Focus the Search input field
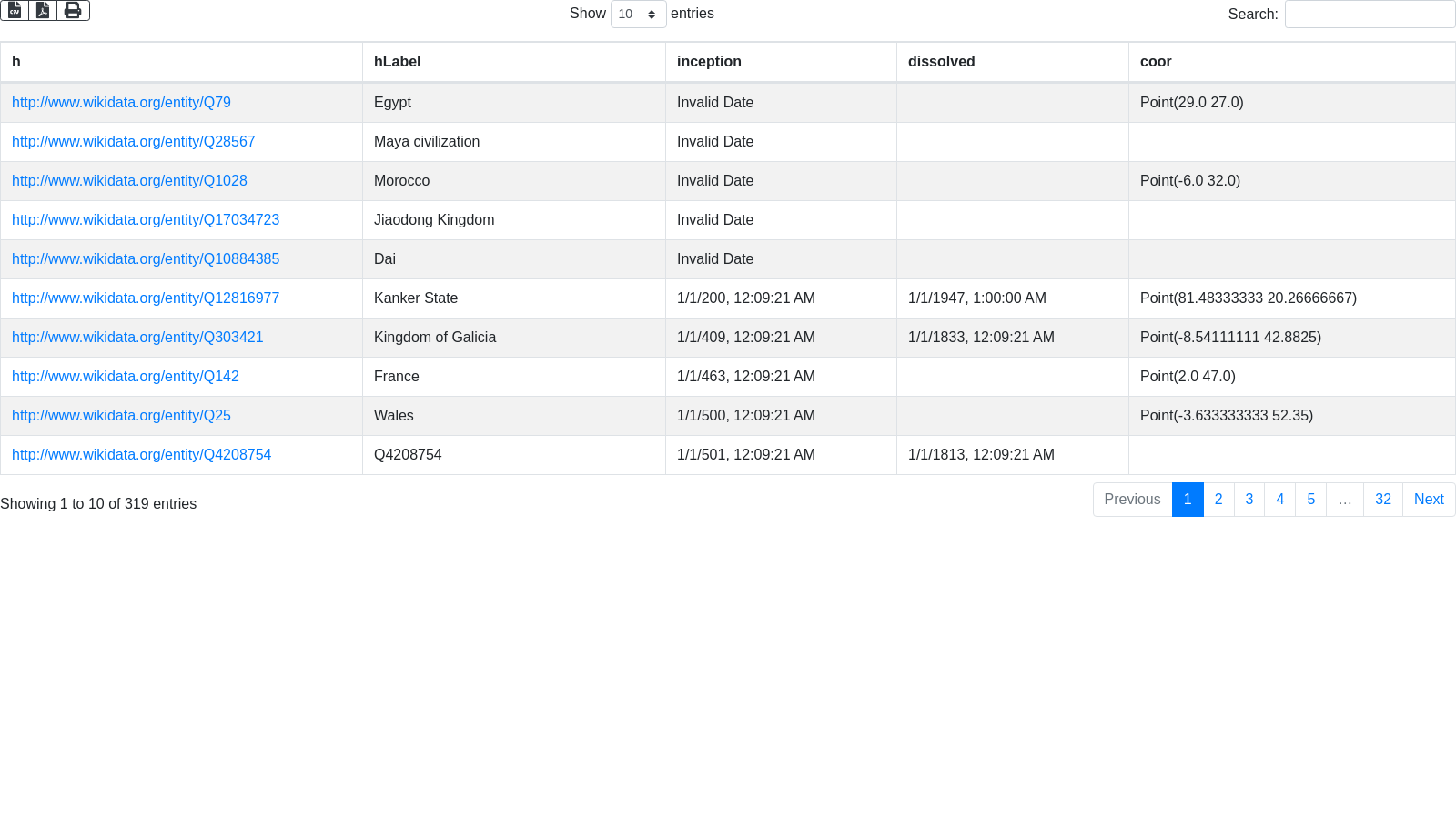This screenshot has height=819, width=1456. click(1370, 14)
